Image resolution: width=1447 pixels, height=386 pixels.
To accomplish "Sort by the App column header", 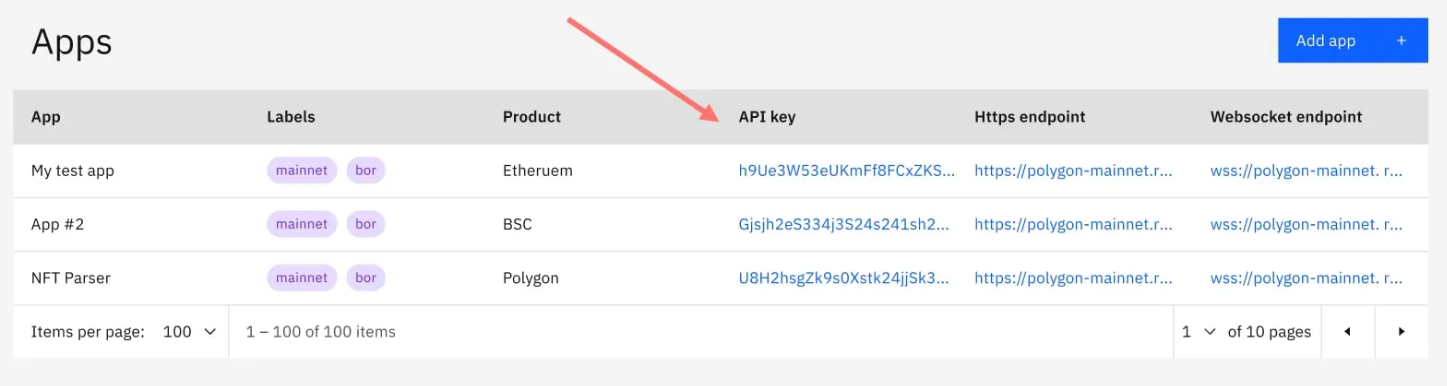I will point(46,117).
